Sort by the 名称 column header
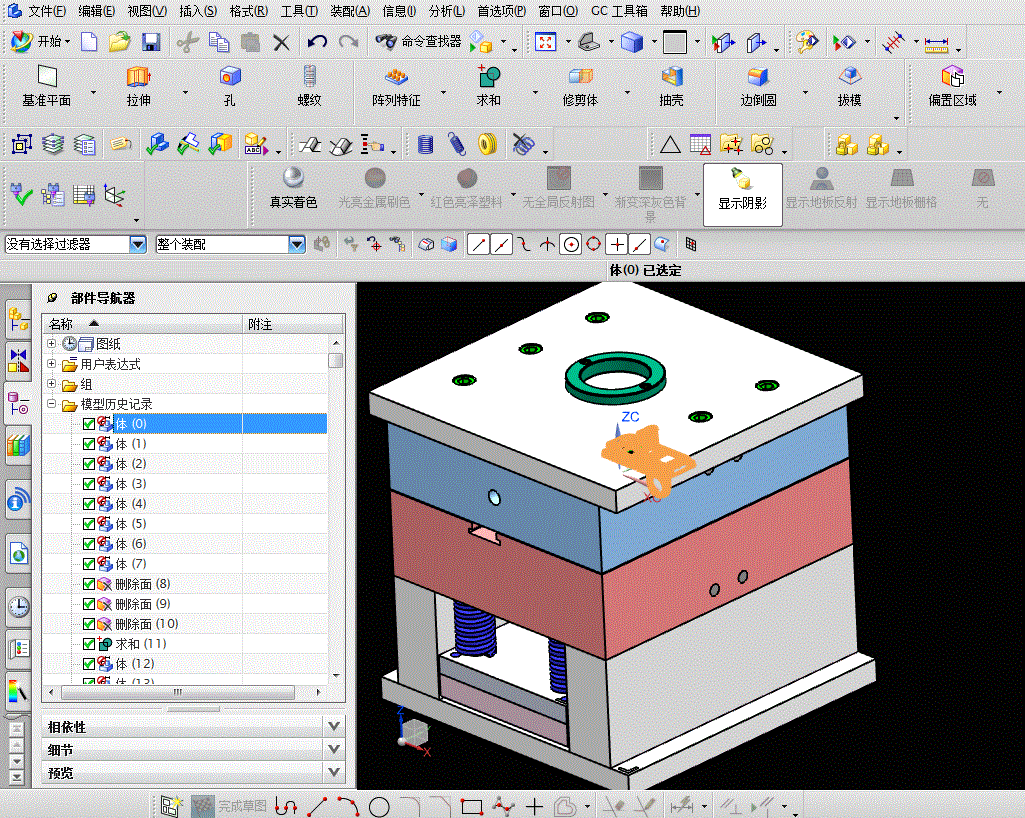Image resolution: width=1025 pixels, height=818 pixels. pyautogui.click(x=143, y=324)
